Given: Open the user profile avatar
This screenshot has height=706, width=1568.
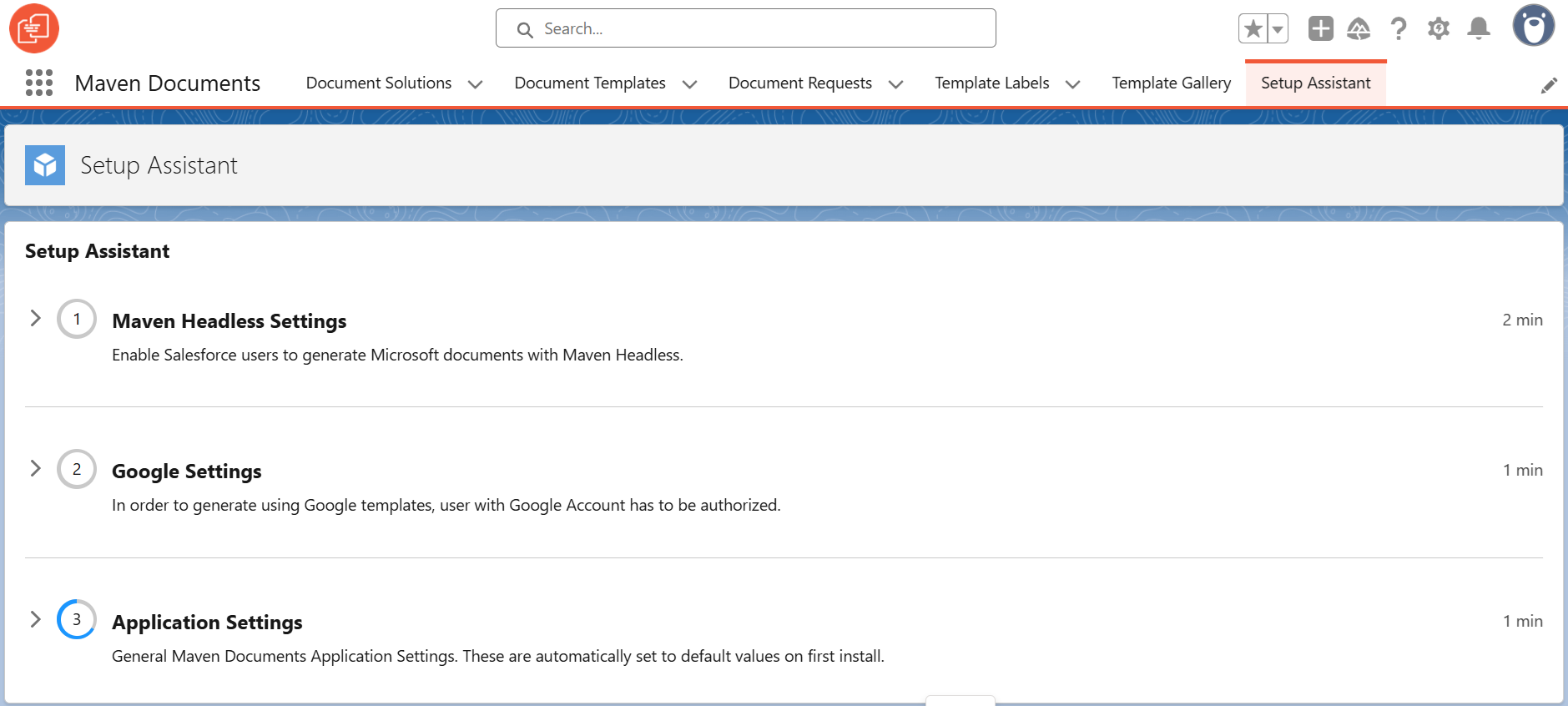Looking at the screenshot, I should (x=1534, y=26).
